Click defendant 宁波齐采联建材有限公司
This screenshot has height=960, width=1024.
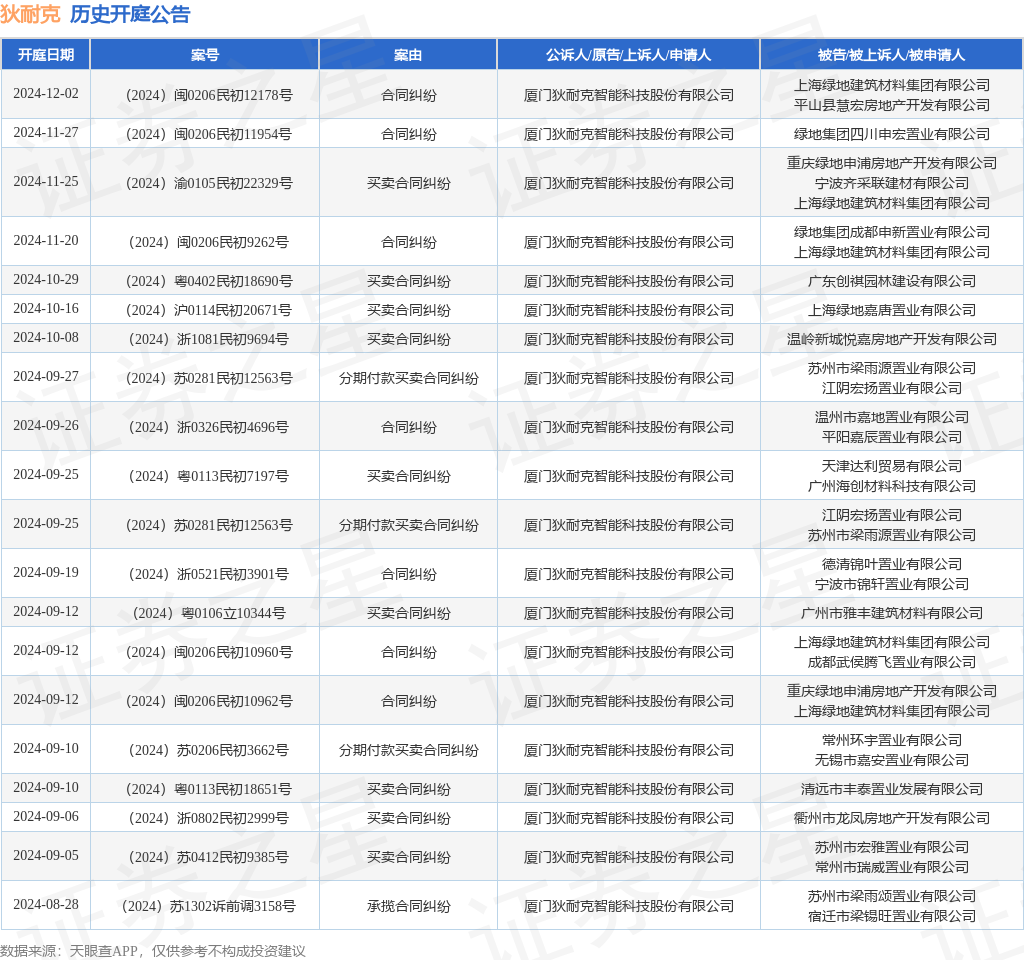891,184
